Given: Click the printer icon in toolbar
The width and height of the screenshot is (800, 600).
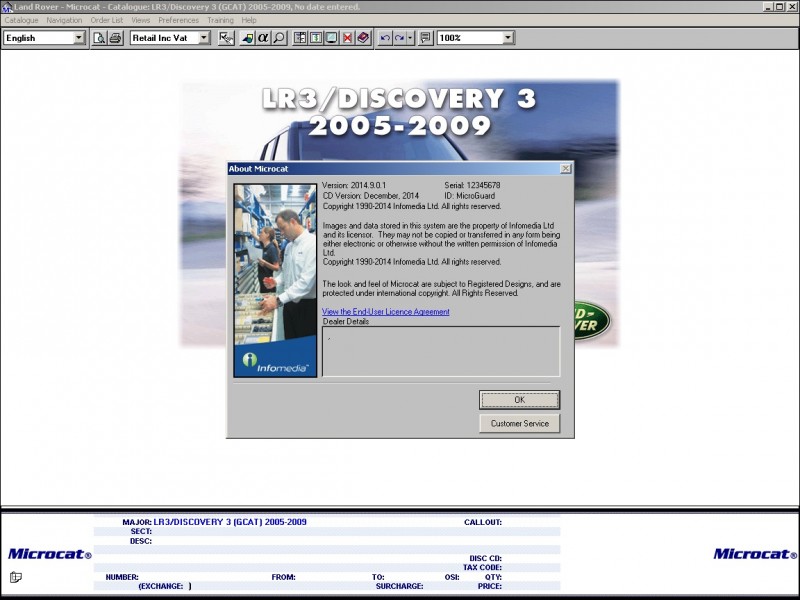Looking at the screenshot, I should tap(115, 38).
